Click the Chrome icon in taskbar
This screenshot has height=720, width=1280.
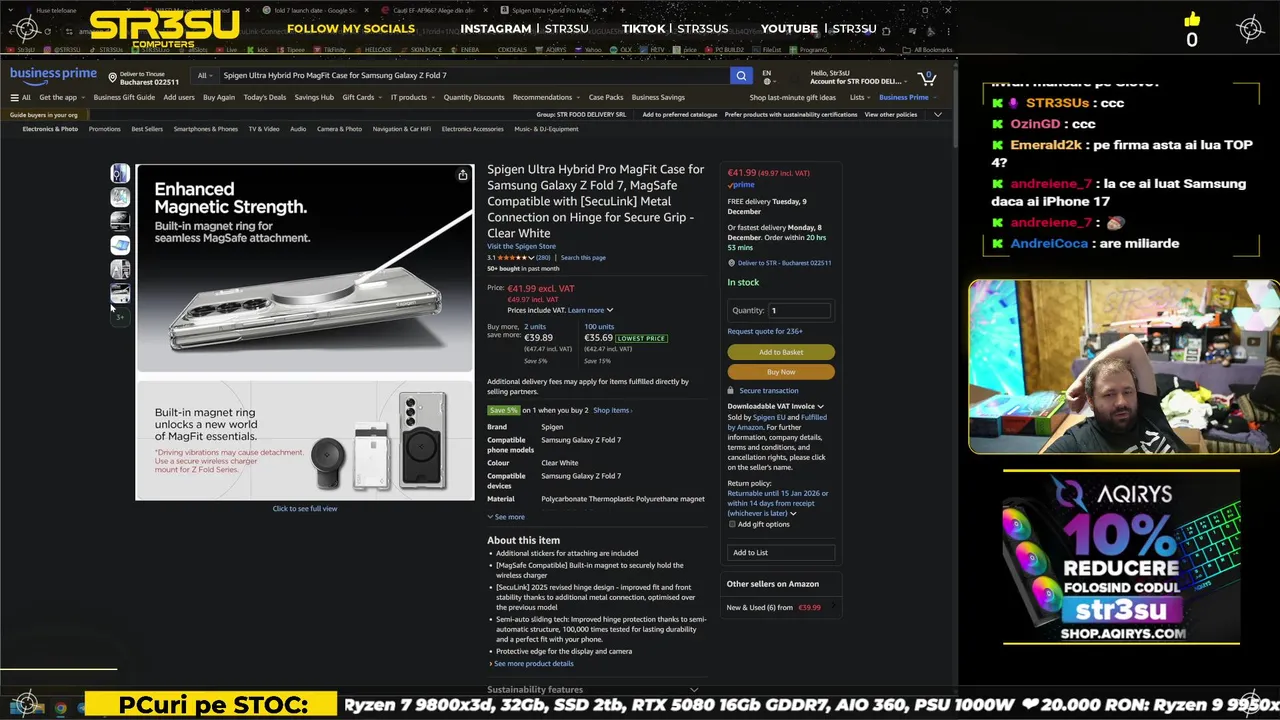pos(60,708)
